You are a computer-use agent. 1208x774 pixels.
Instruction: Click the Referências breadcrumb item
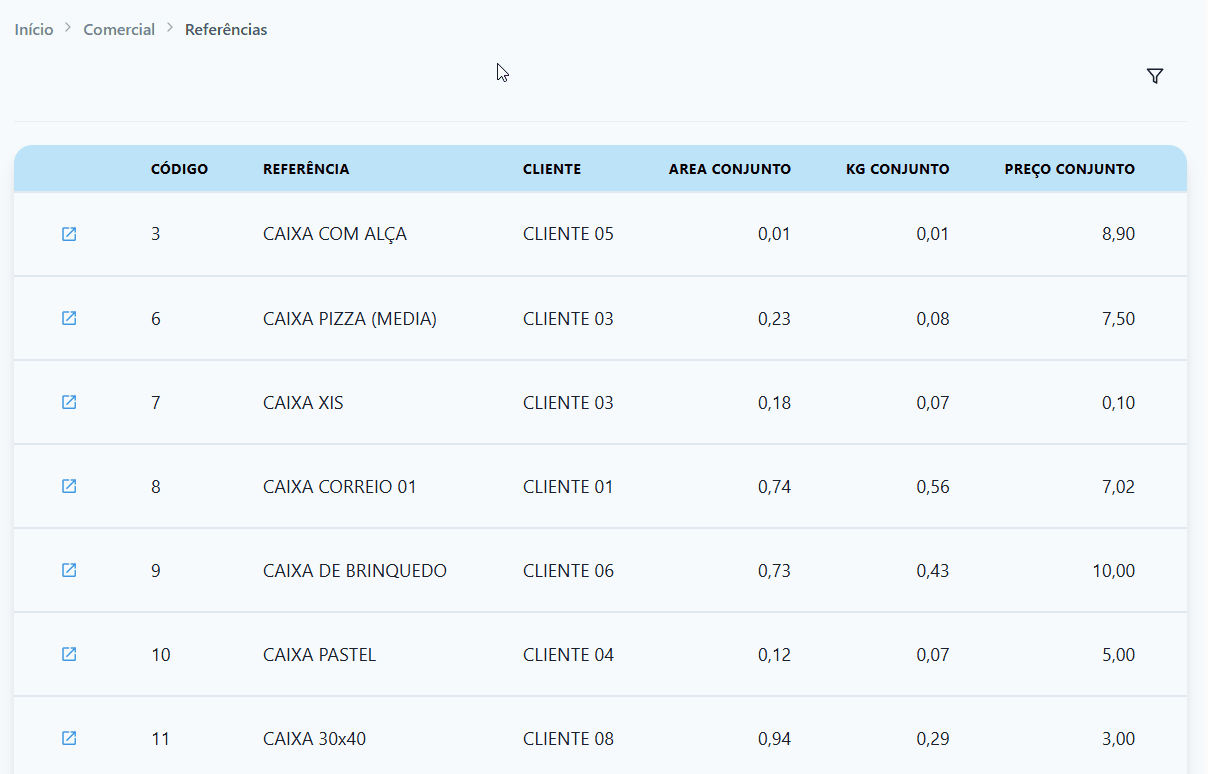coord(226,30)
